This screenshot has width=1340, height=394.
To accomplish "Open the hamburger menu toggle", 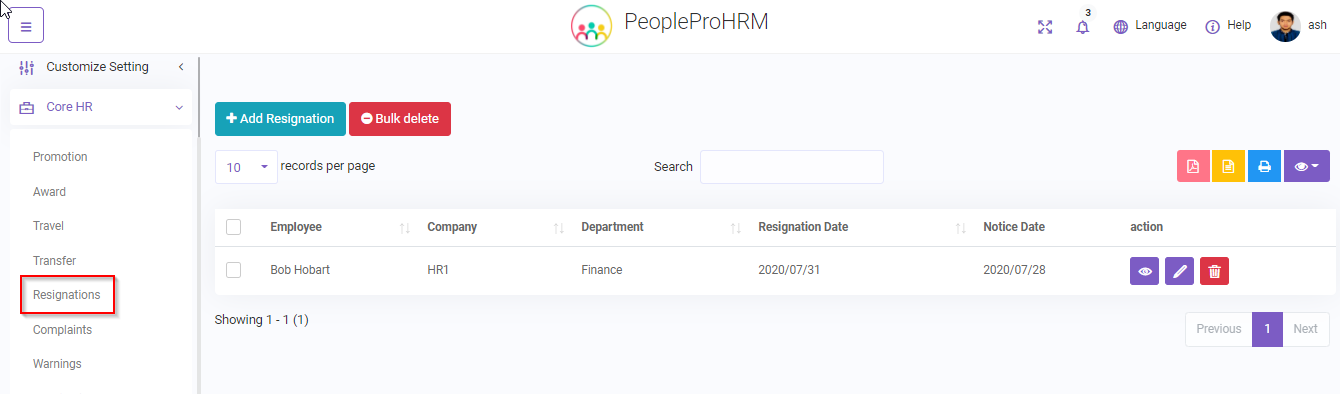I will 26,26.
